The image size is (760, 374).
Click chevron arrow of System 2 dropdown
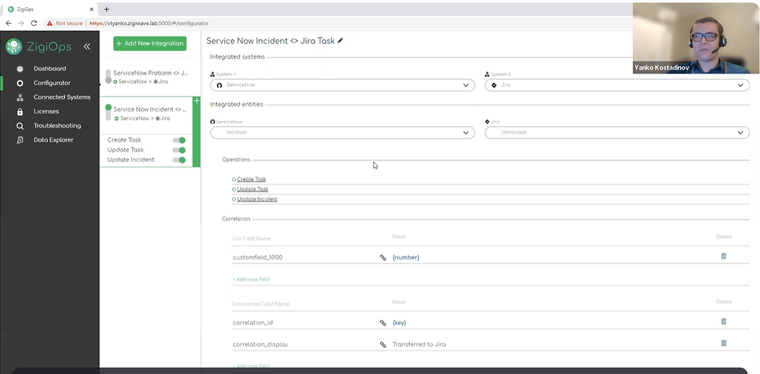click(740, 85)
